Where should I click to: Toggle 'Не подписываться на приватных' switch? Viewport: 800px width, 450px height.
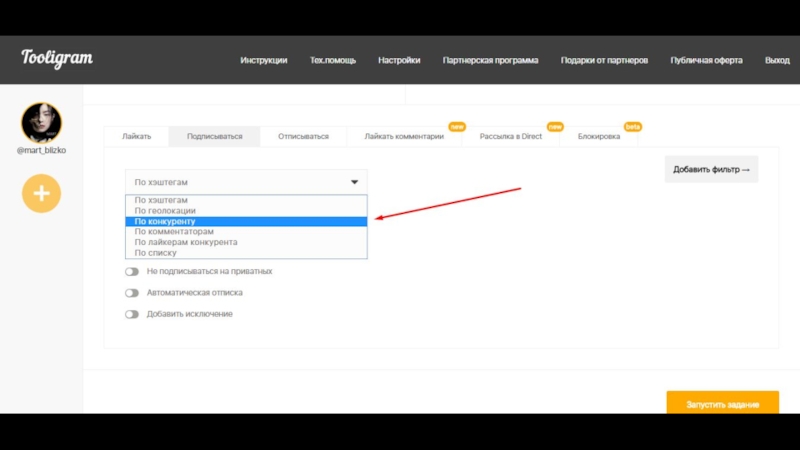[x=131, y=271]
